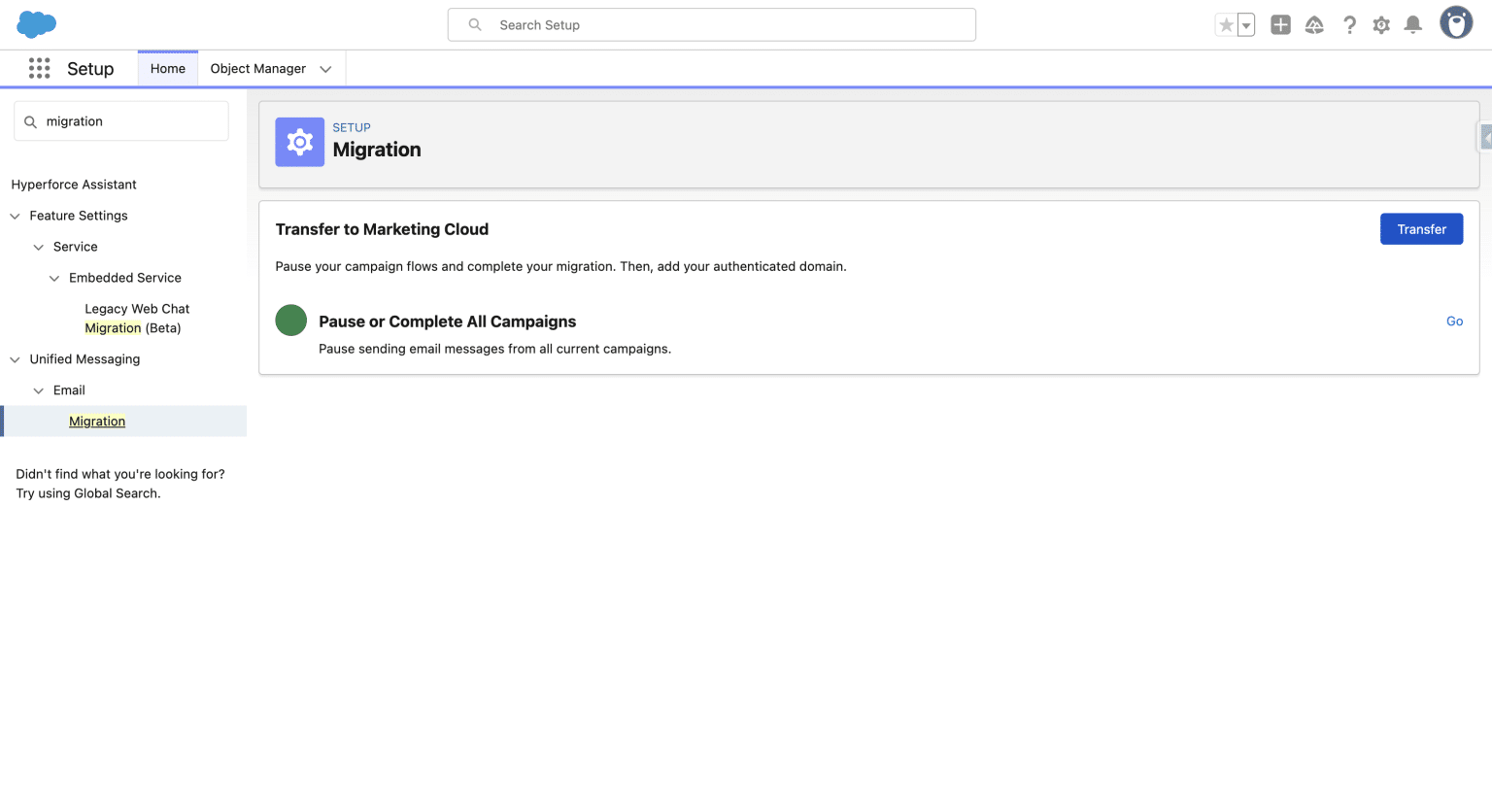
Task: Click the Quick Find box containing migration
Action: (x=121, y=121)
